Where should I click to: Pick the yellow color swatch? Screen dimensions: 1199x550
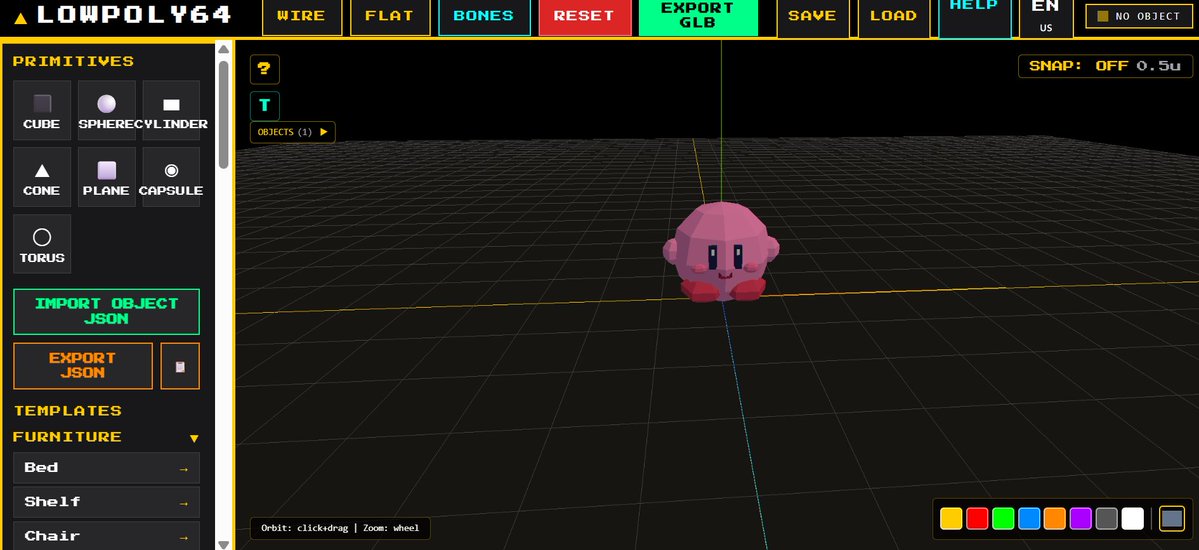click(x=950, y=519)
